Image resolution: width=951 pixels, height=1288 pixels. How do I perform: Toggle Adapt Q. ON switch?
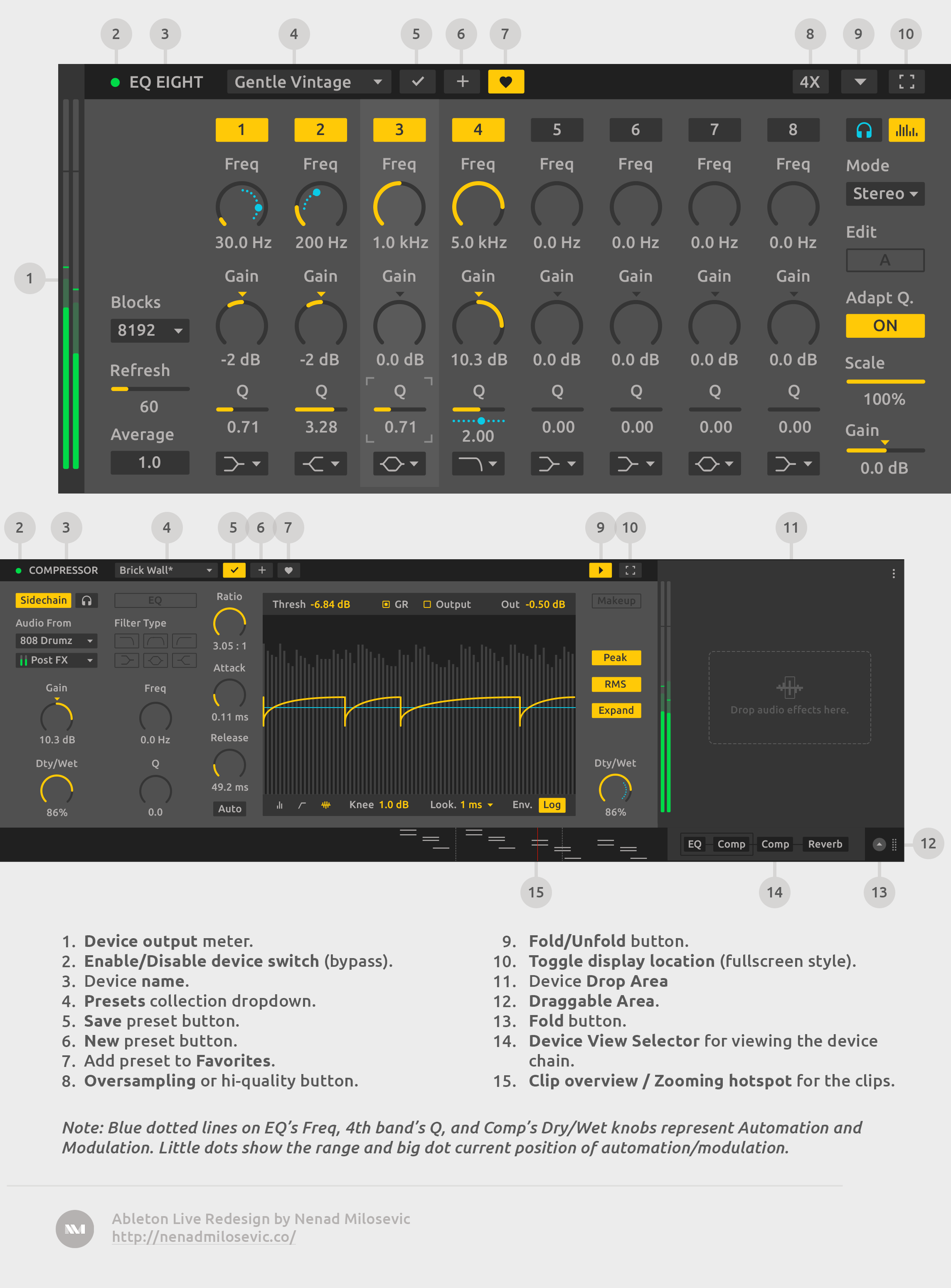[885, 326]
